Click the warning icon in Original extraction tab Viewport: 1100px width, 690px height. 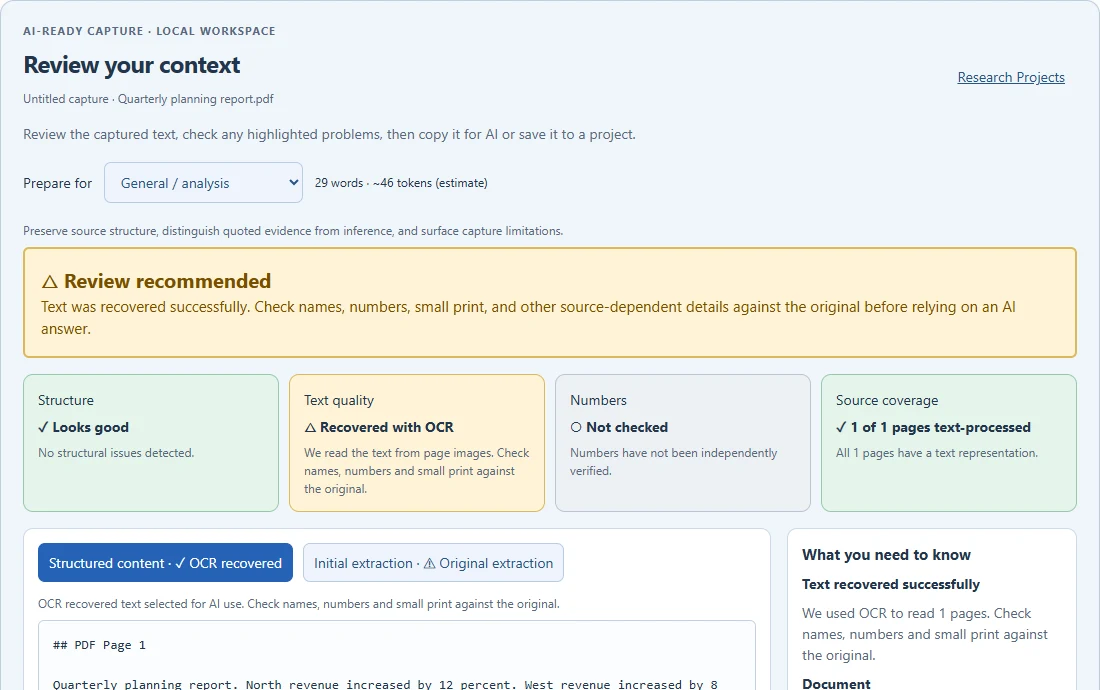(429, 563)
